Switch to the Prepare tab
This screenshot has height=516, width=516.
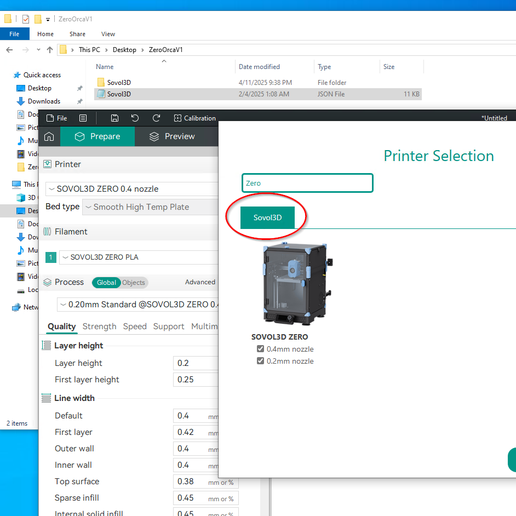pos(97,136)
